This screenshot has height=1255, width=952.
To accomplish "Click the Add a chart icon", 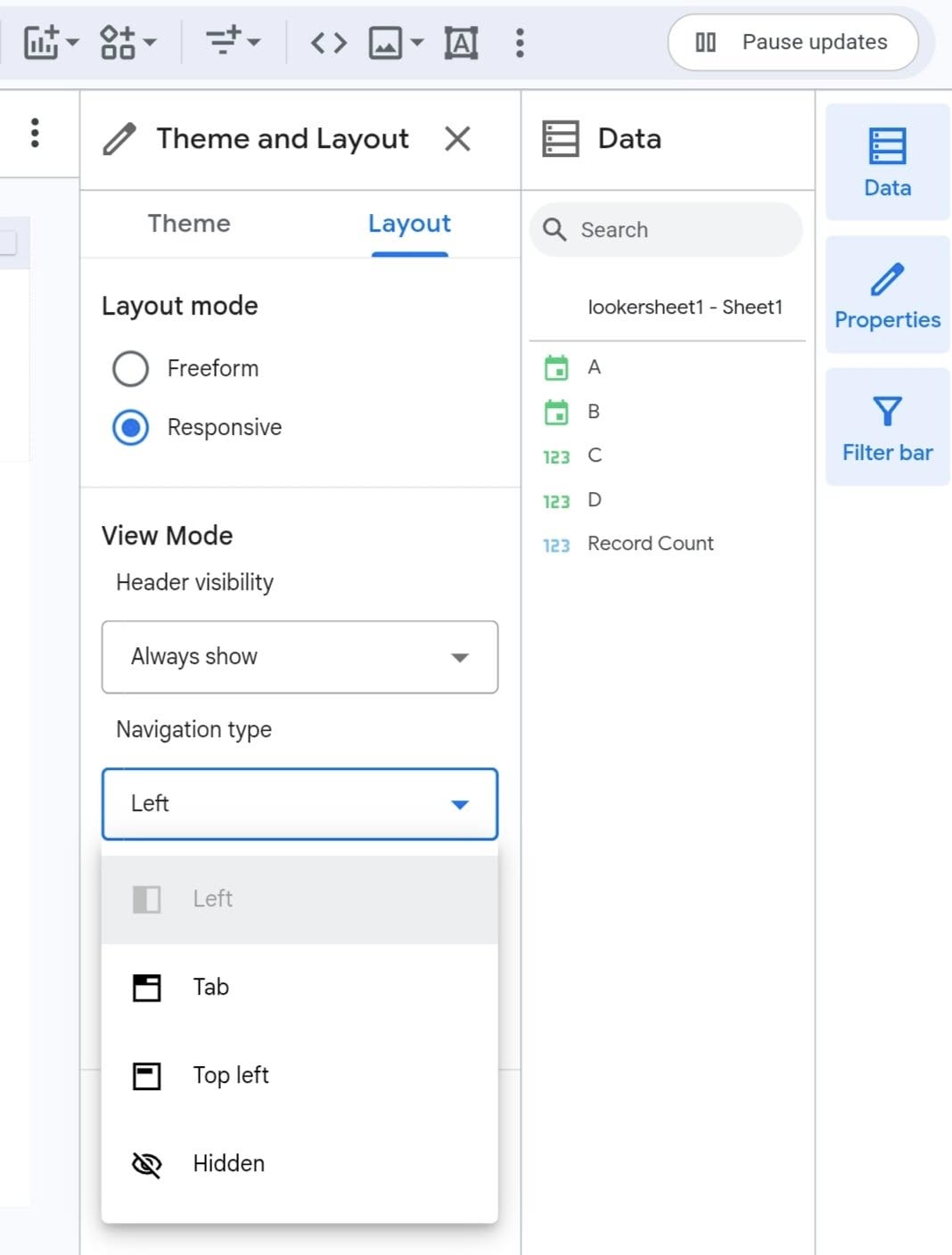I will click(41, 42).
